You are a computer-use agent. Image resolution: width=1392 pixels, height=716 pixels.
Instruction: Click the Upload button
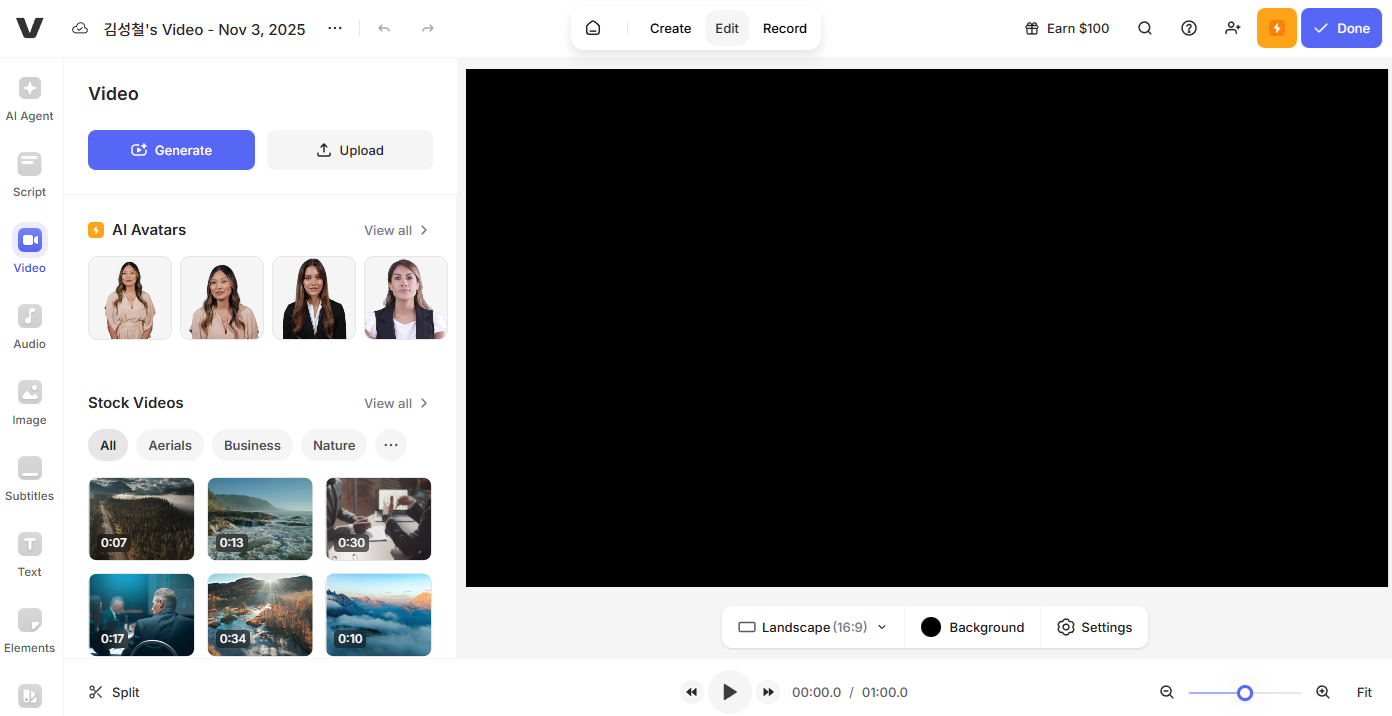pos(350,150)
